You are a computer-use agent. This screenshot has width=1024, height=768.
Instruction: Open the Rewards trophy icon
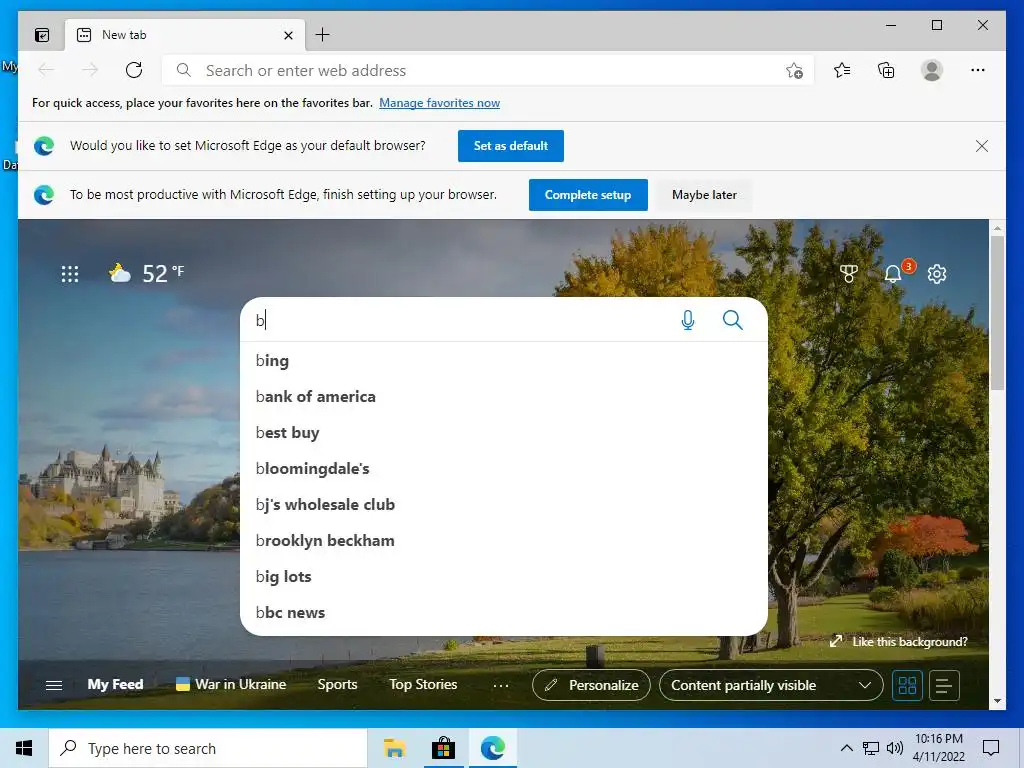pyautogui.click(x=848, y=274)
